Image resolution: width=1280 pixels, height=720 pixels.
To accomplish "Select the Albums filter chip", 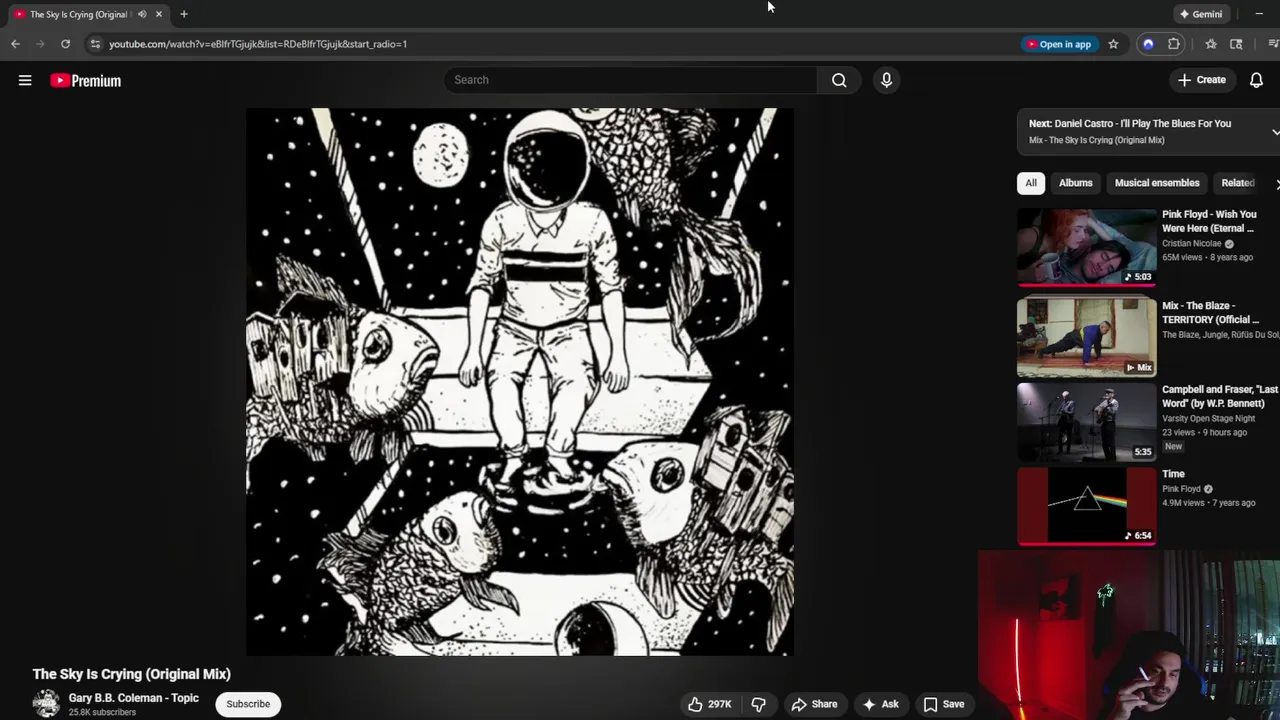I will (x=1076, y=183).
